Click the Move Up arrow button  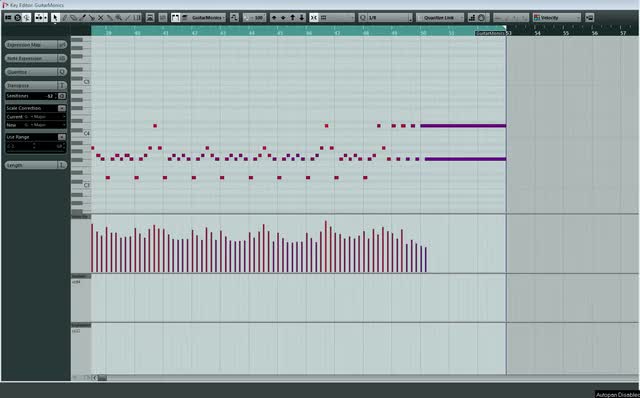click(292, 18)
